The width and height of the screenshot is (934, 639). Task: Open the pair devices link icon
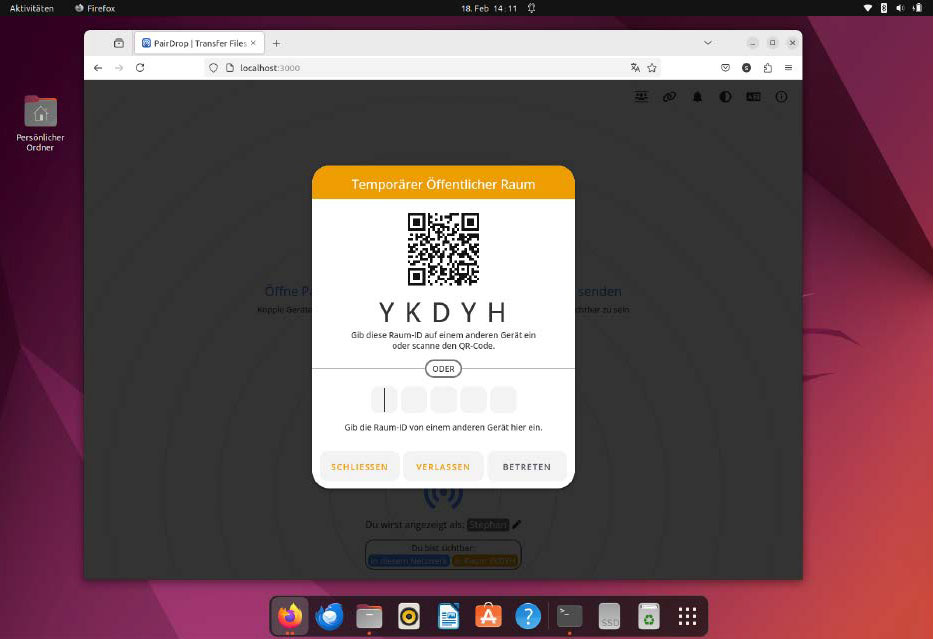click(669, 97)
